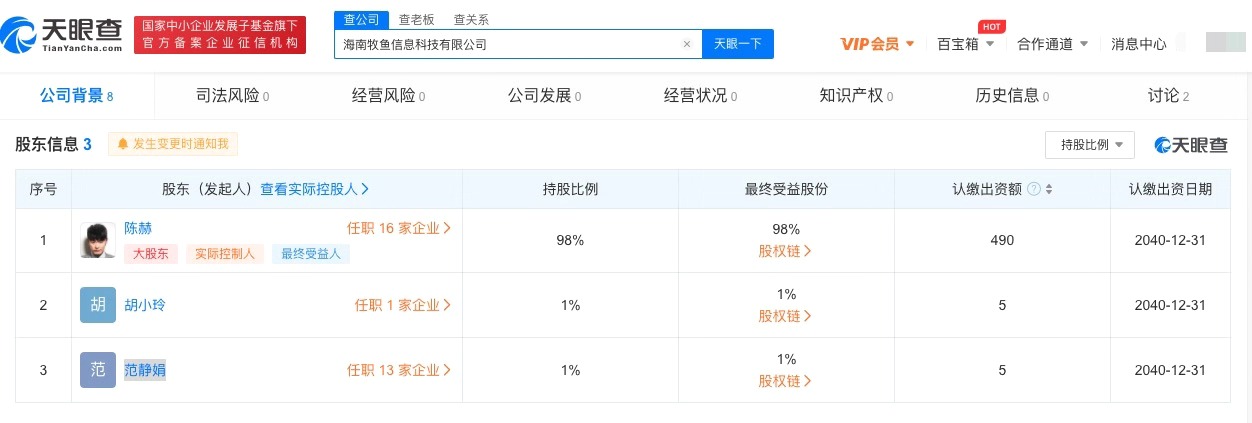The image size is (1252, 423).
Task: Click the info icon beside 认缴出资额
Action: [1033, 189]
